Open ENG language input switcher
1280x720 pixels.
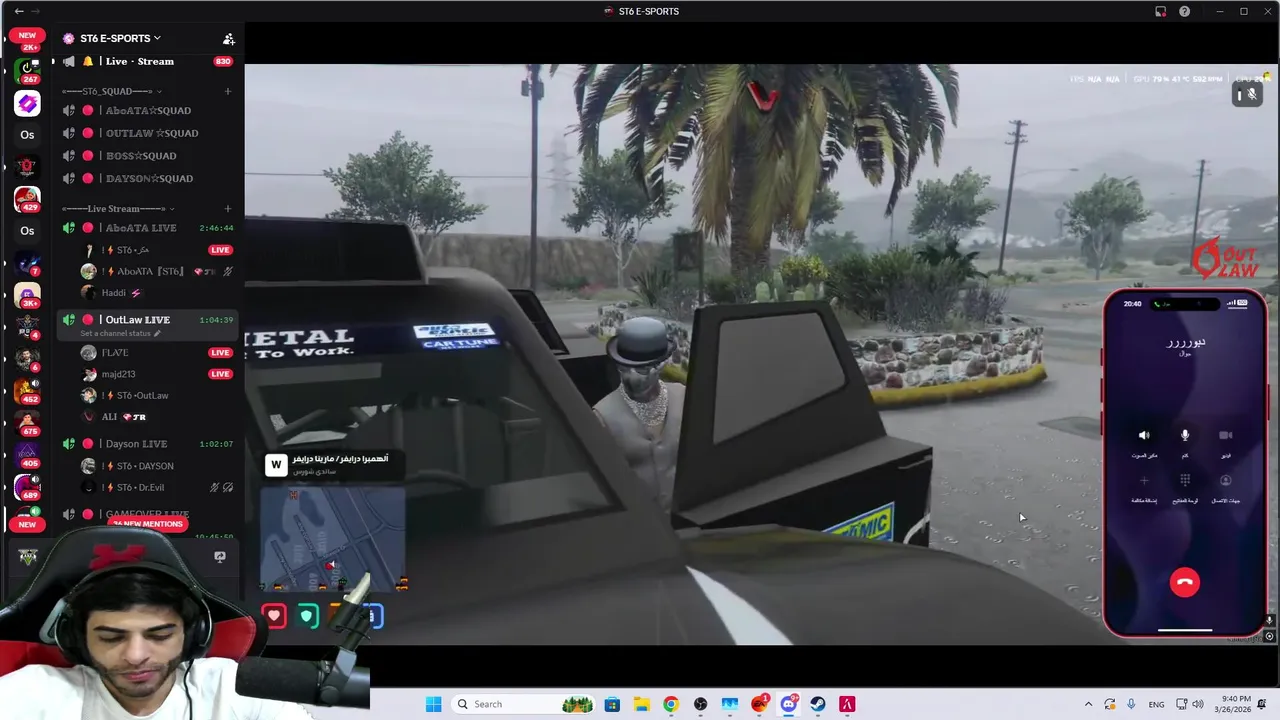coord(1156,704)
